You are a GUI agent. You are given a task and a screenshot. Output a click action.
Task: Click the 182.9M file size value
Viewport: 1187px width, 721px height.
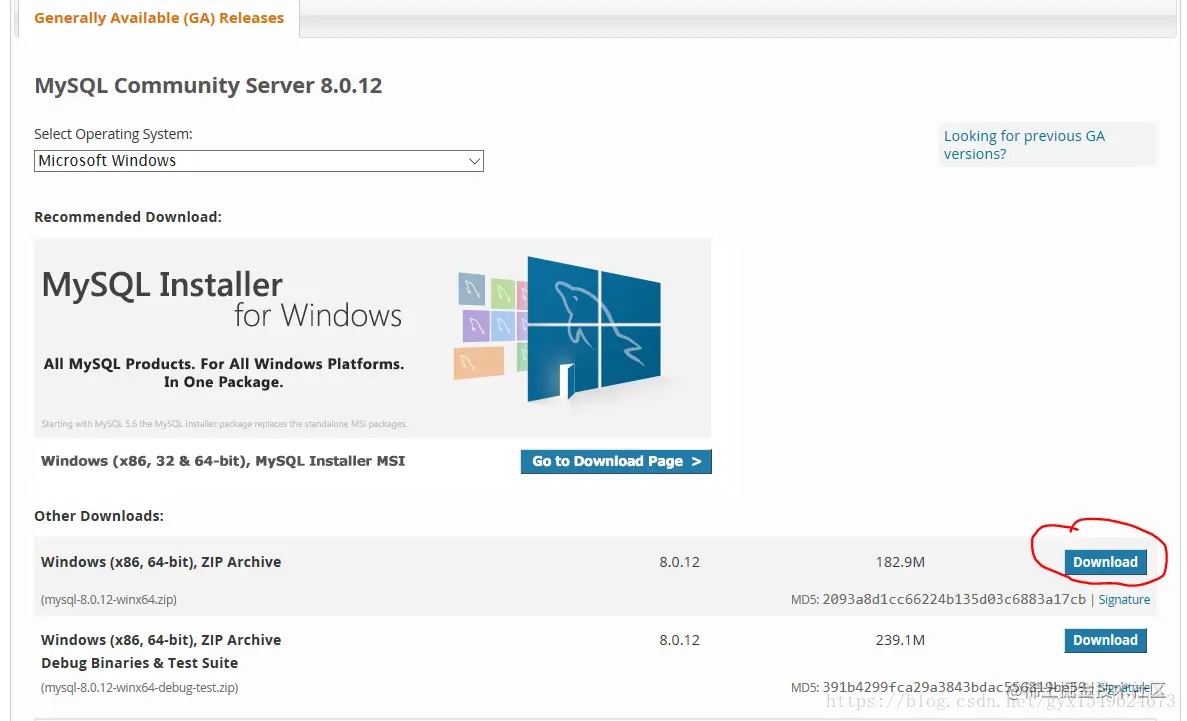point(900,562)
